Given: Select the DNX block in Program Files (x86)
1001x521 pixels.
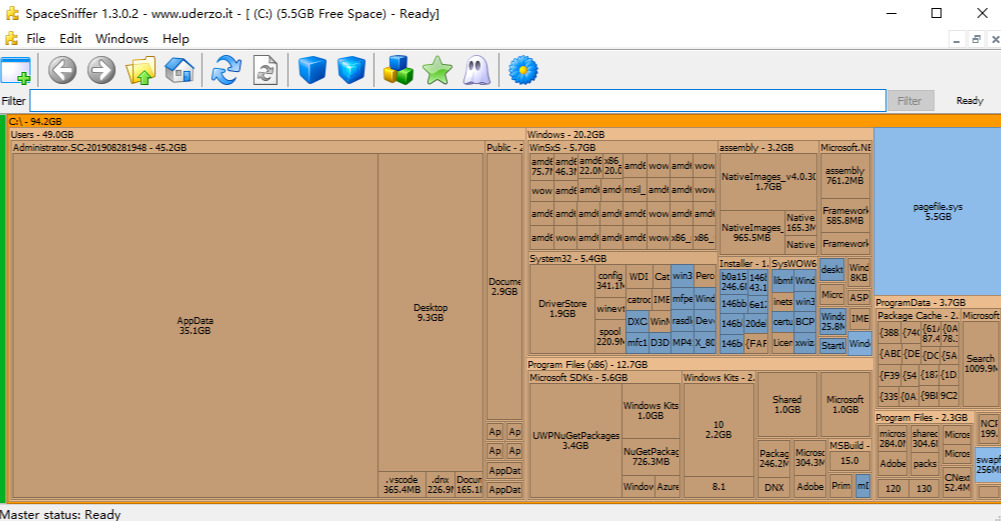Looking at the screenshot, I should pyautogui.click(x=774, y=487).
